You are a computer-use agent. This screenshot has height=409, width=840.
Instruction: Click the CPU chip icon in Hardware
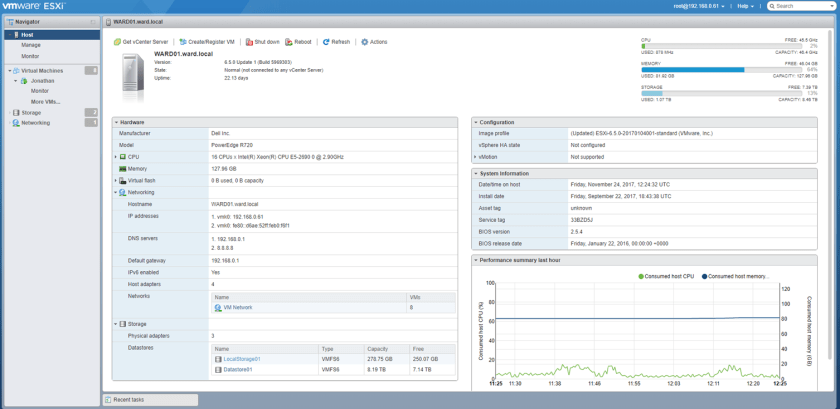(x=123, y=157)
